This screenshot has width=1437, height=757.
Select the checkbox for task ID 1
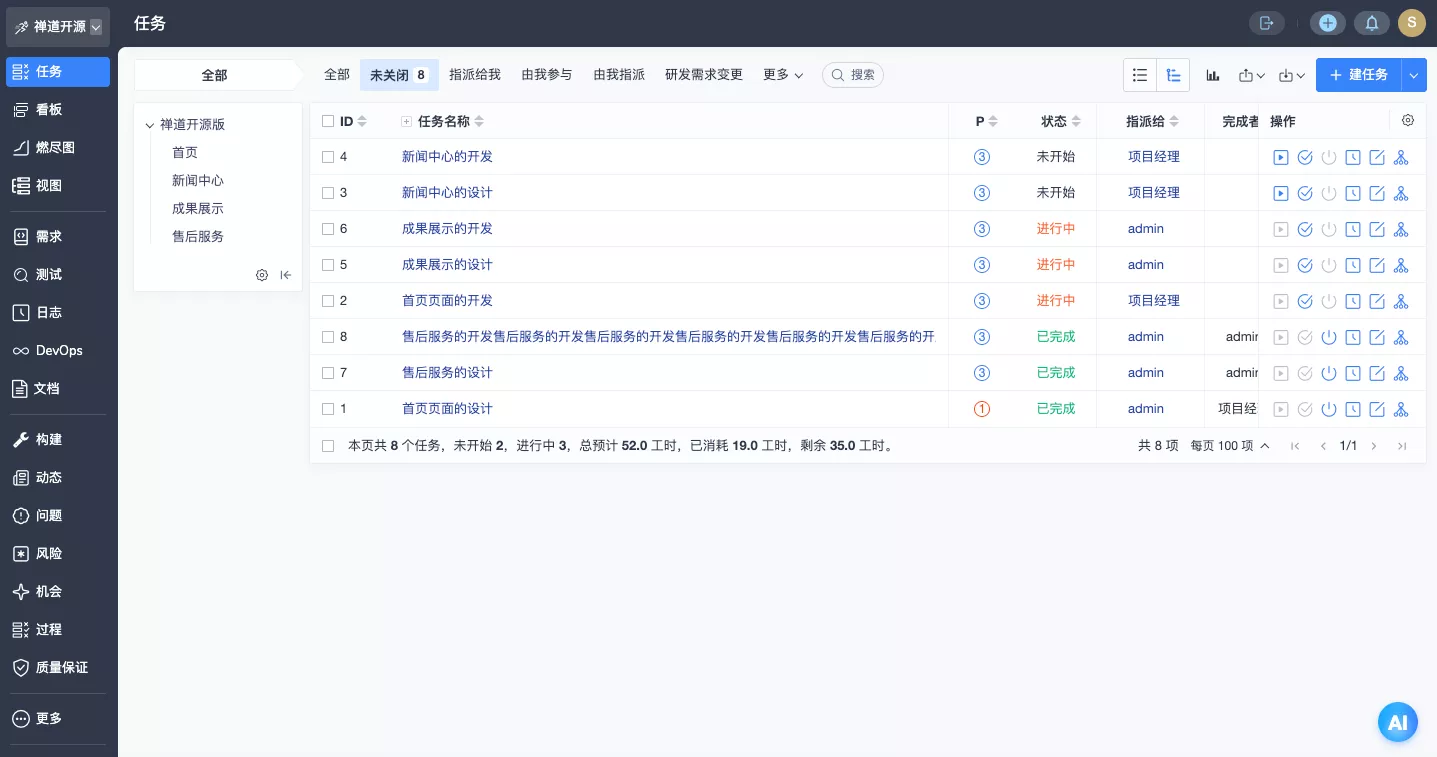(x=328, y=409)
